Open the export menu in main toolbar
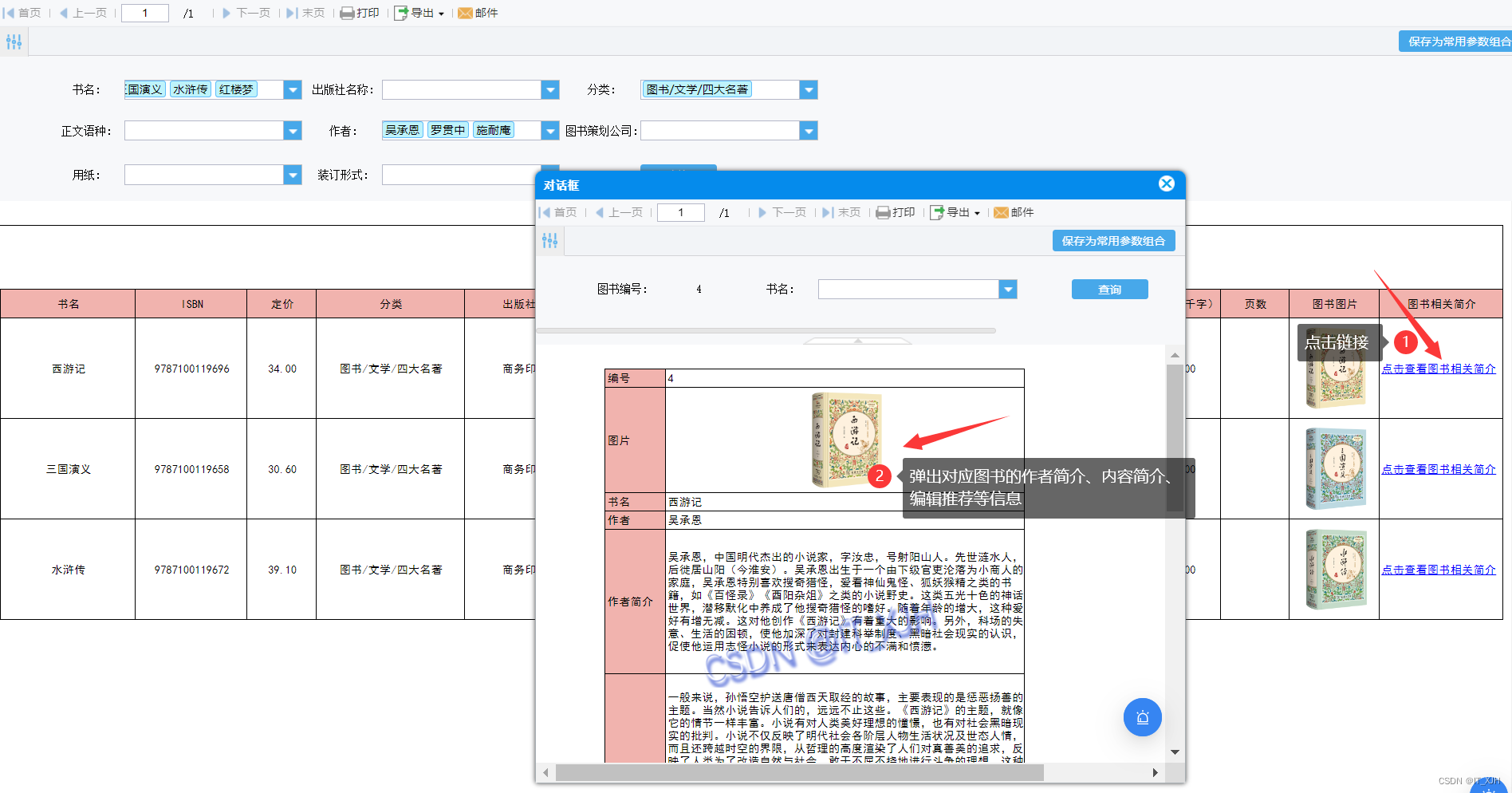This screenshot has height=793, width=1512. pyautogui.click(x=419, y=13)
